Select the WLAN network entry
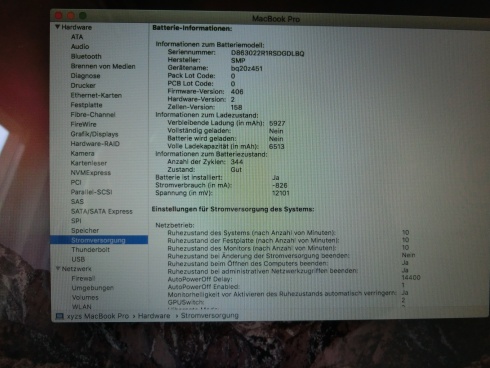Image resolution: width=490 pixels, height=368 pixels. click(x=82, y=307)
